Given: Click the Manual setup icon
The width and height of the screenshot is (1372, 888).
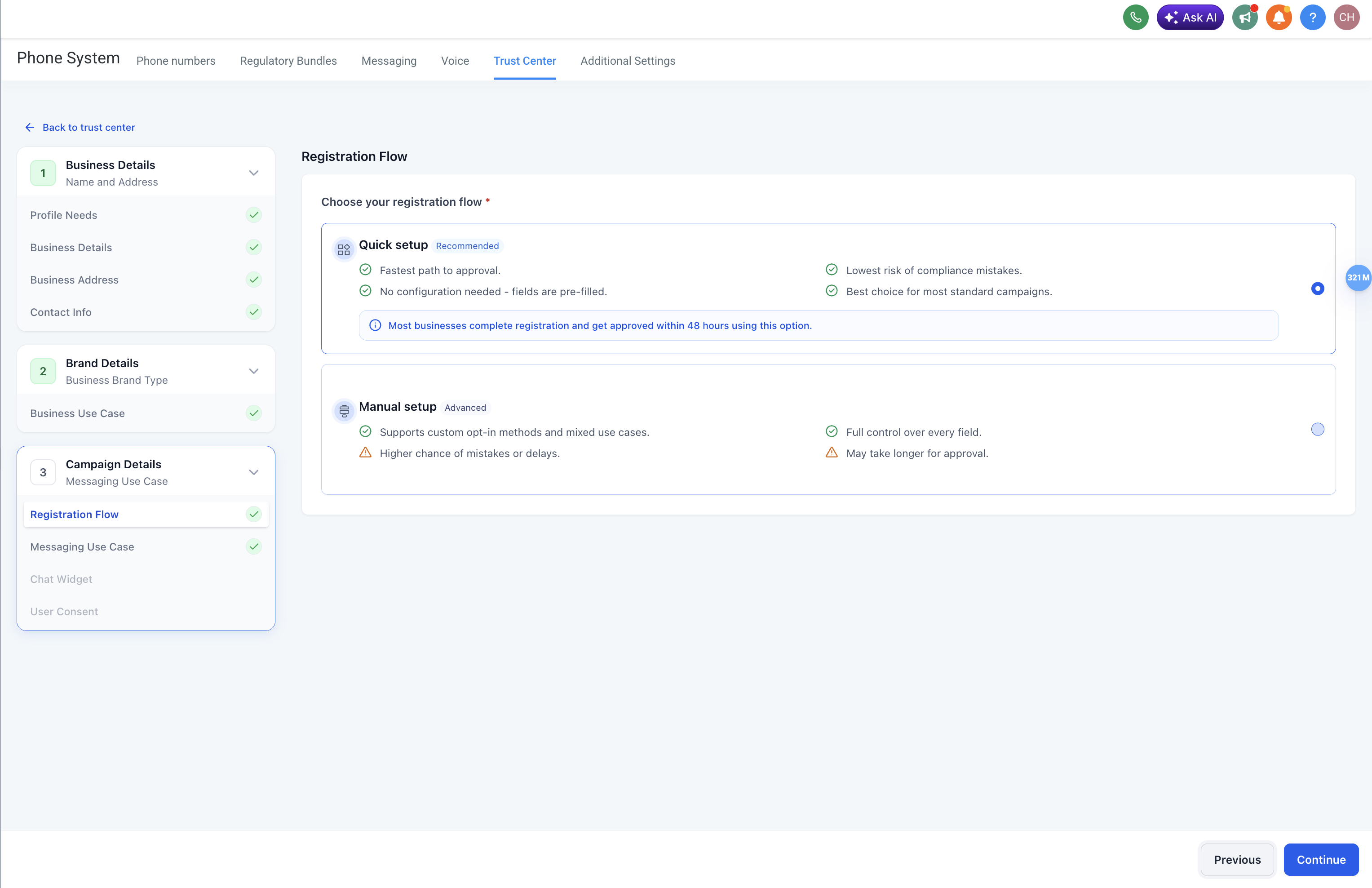Looking at the screenshot, I should tap(344, 411).
